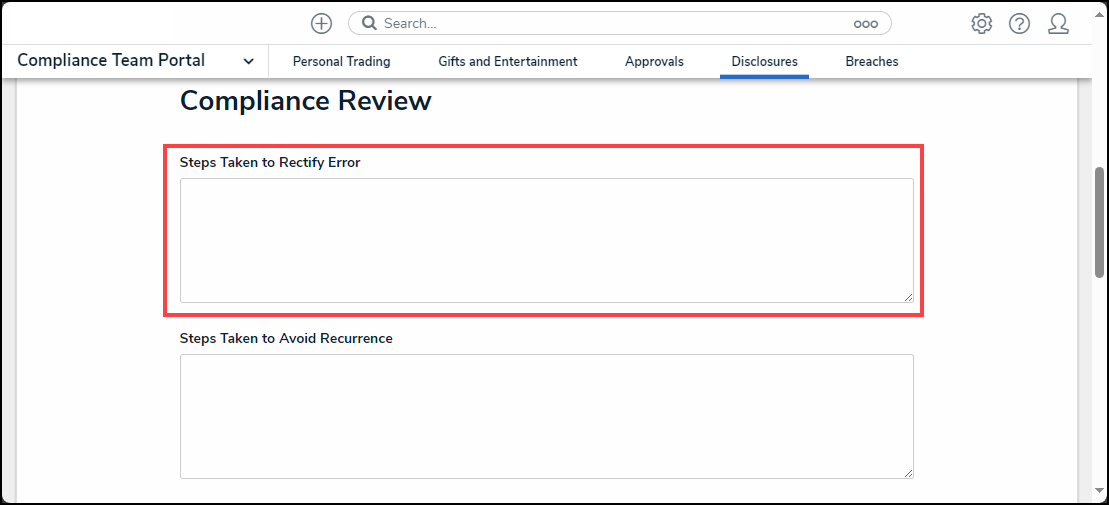Open the settings gear icon
The image size is (1109, 505).
(x=982, y=24)
